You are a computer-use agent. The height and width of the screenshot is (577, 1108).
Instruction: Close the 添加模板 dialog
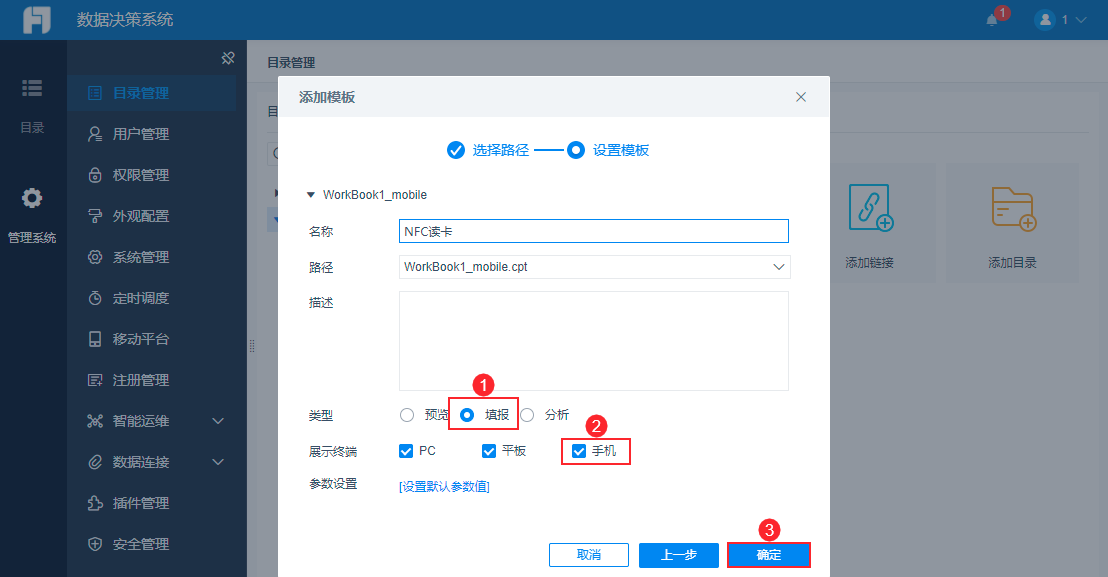801,97
